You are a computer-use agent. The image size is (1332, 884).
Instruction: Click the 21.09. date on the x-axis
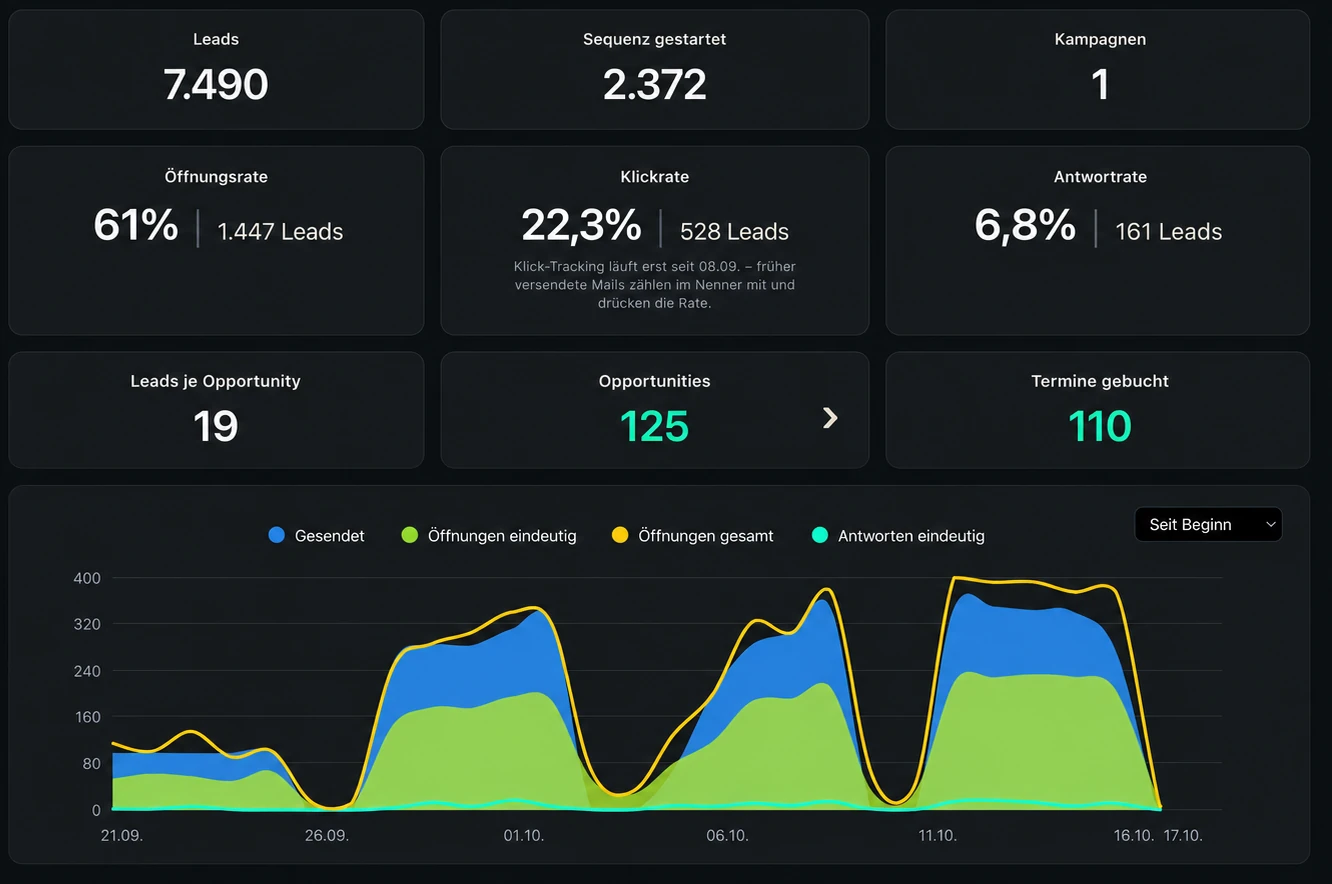(122, 835)
